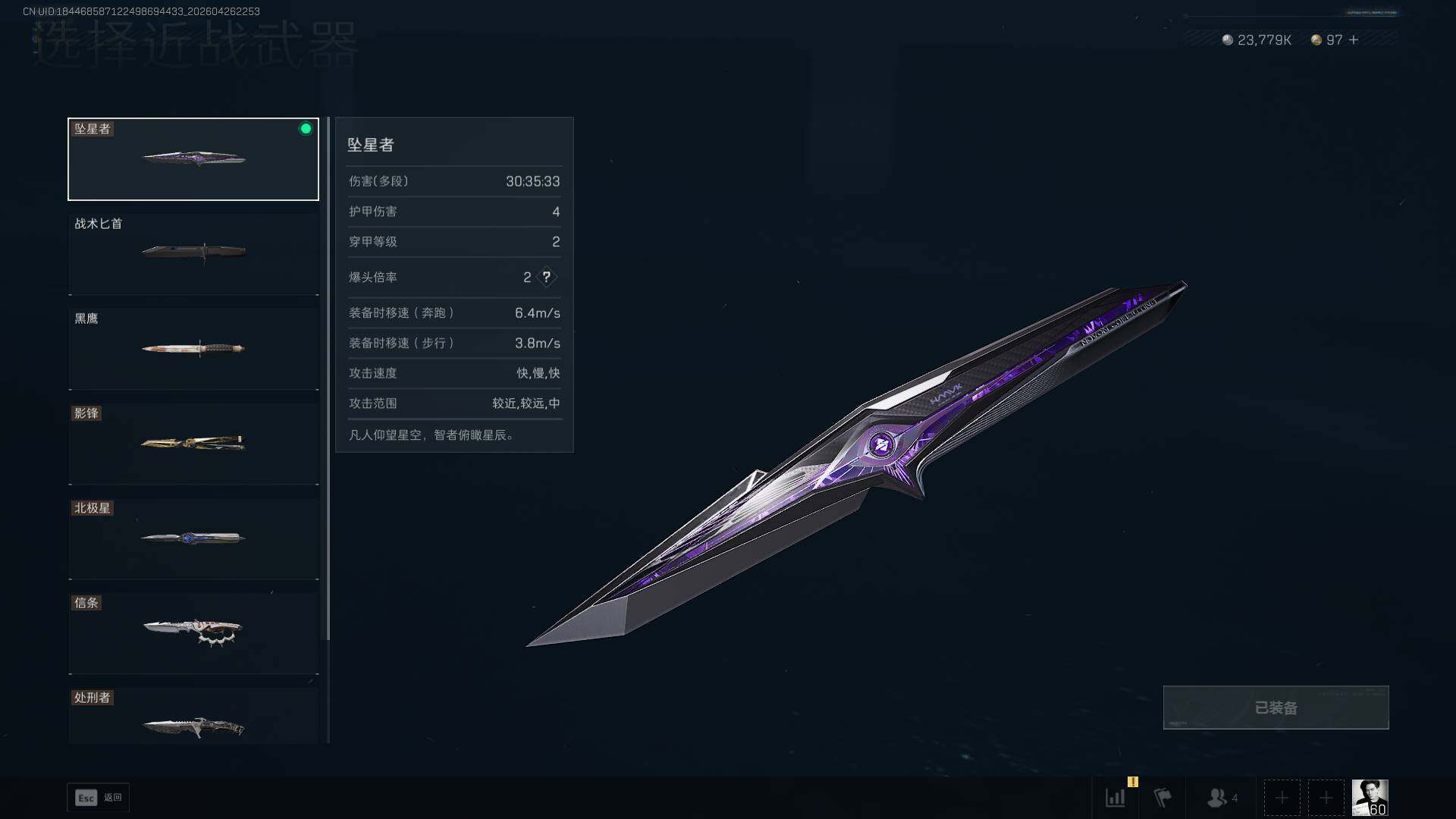
Task: Select the 战术匕首 knife
Action: click(x=193, y=254)
